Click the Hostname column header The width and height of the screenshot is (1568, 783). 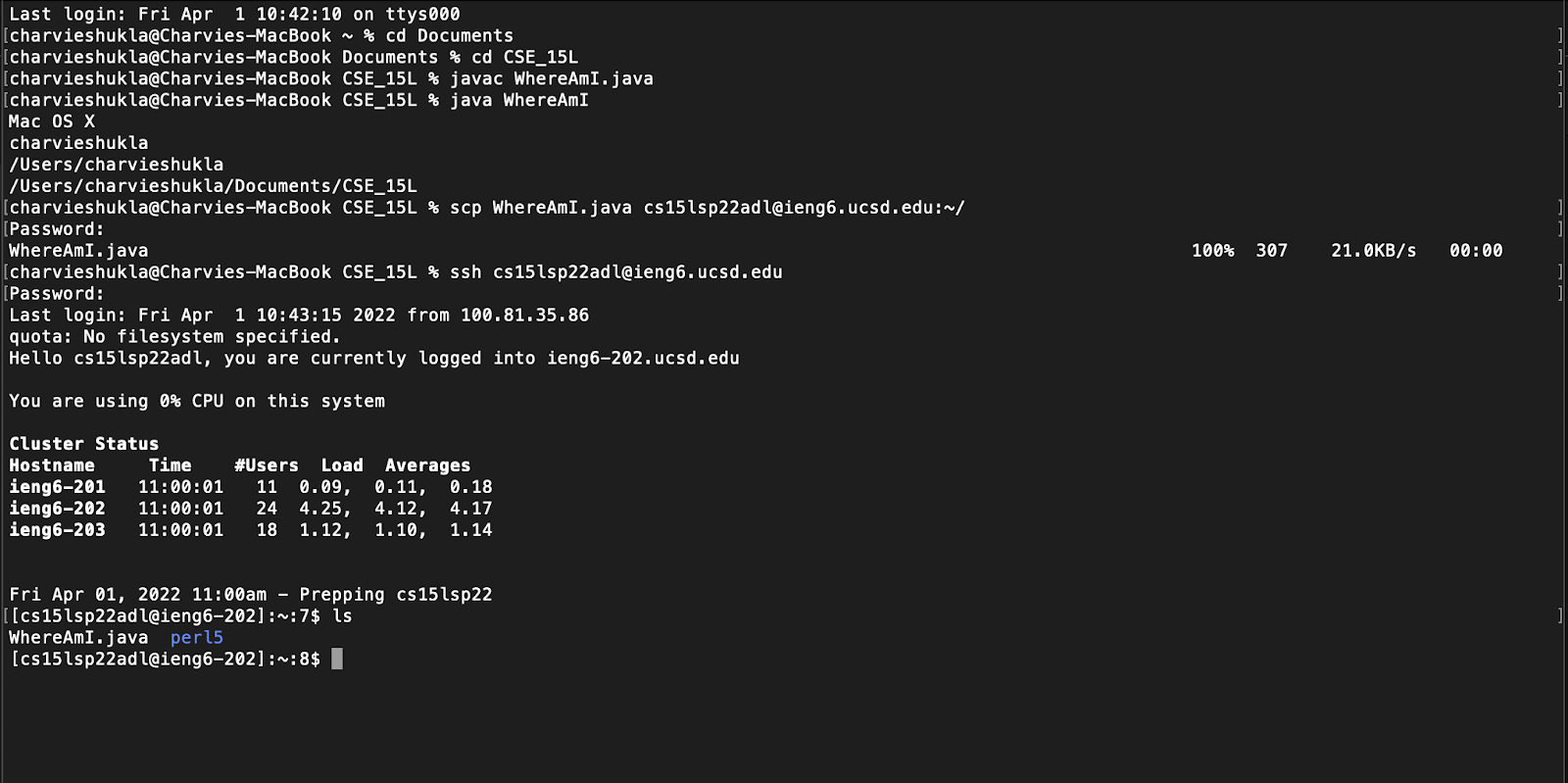52,465
